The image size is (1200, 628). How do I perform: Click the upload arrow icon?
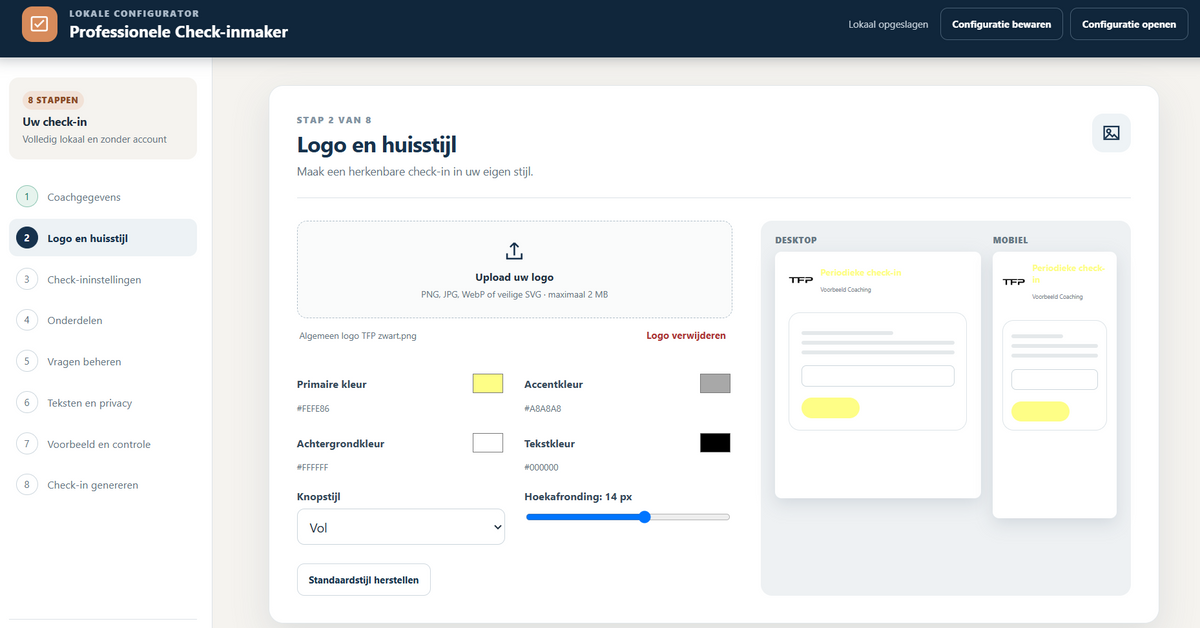click(515, 251)
